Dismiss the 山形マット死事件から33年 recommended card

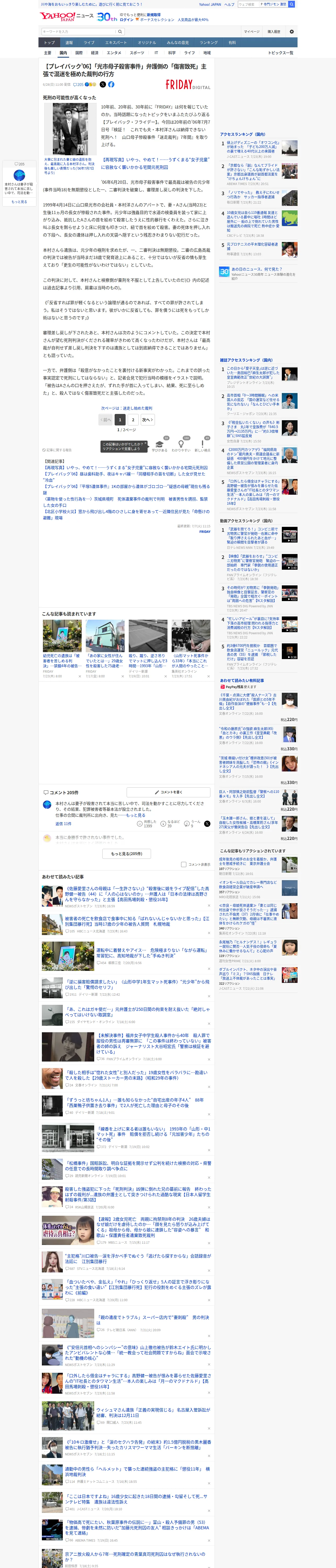click(208, 676)
